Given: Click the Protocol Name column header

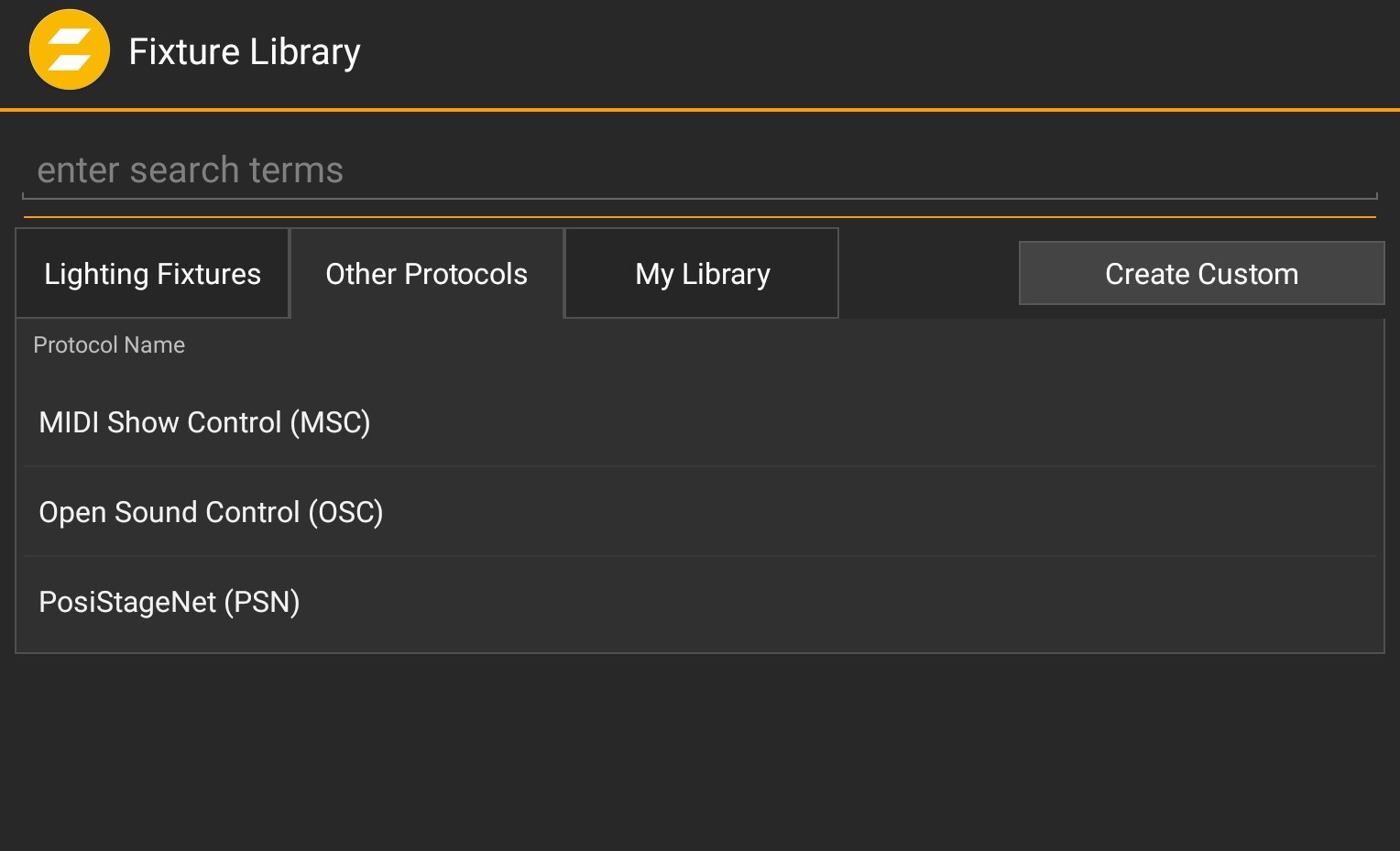Looking at the screenshot, I should tap(109, 345).
